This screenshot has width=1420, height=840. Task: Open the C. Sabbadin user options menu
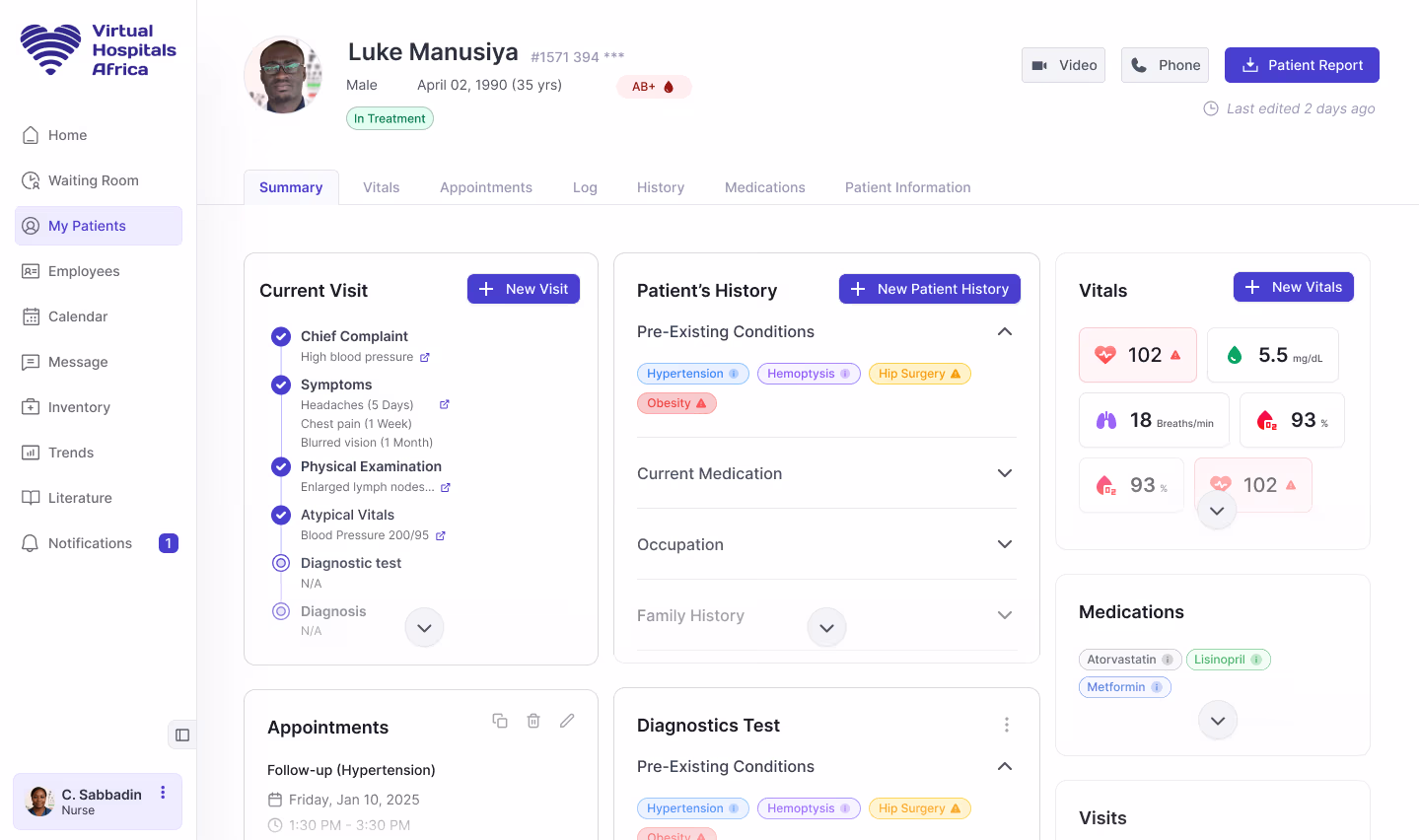pos(163,794)
